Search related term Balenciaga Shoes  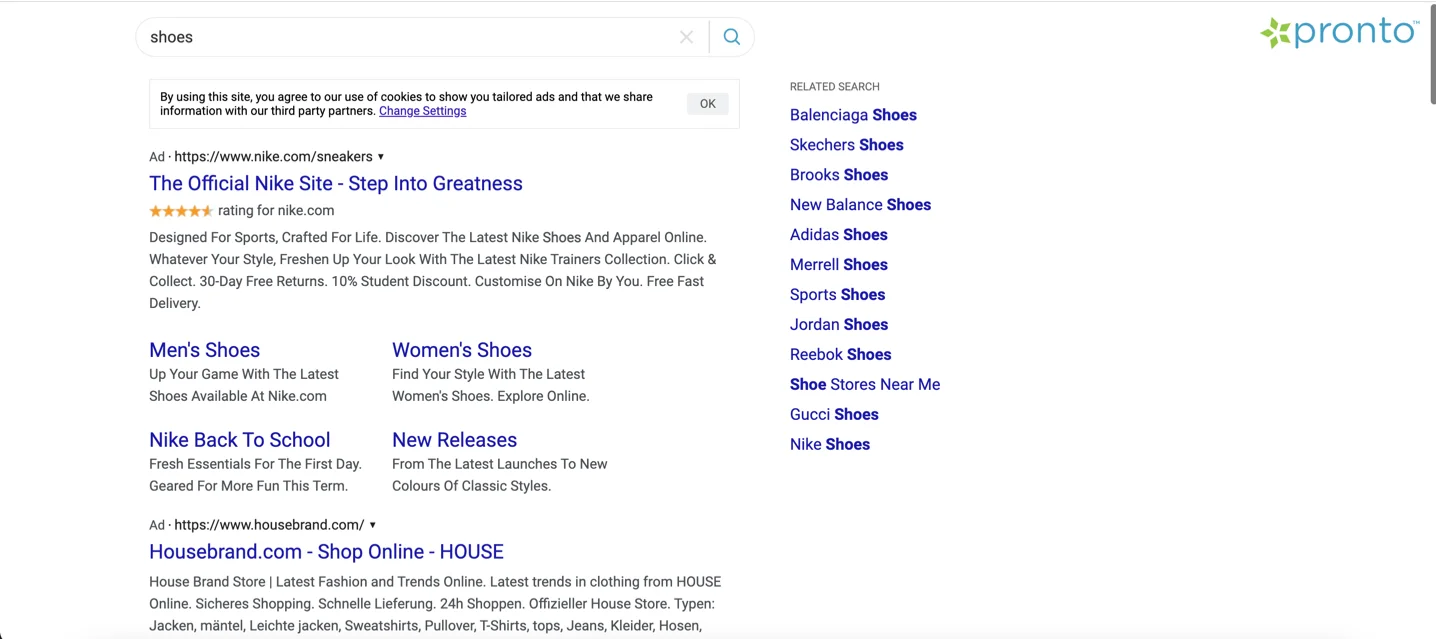pyautogui.click(x=853, y=115)
